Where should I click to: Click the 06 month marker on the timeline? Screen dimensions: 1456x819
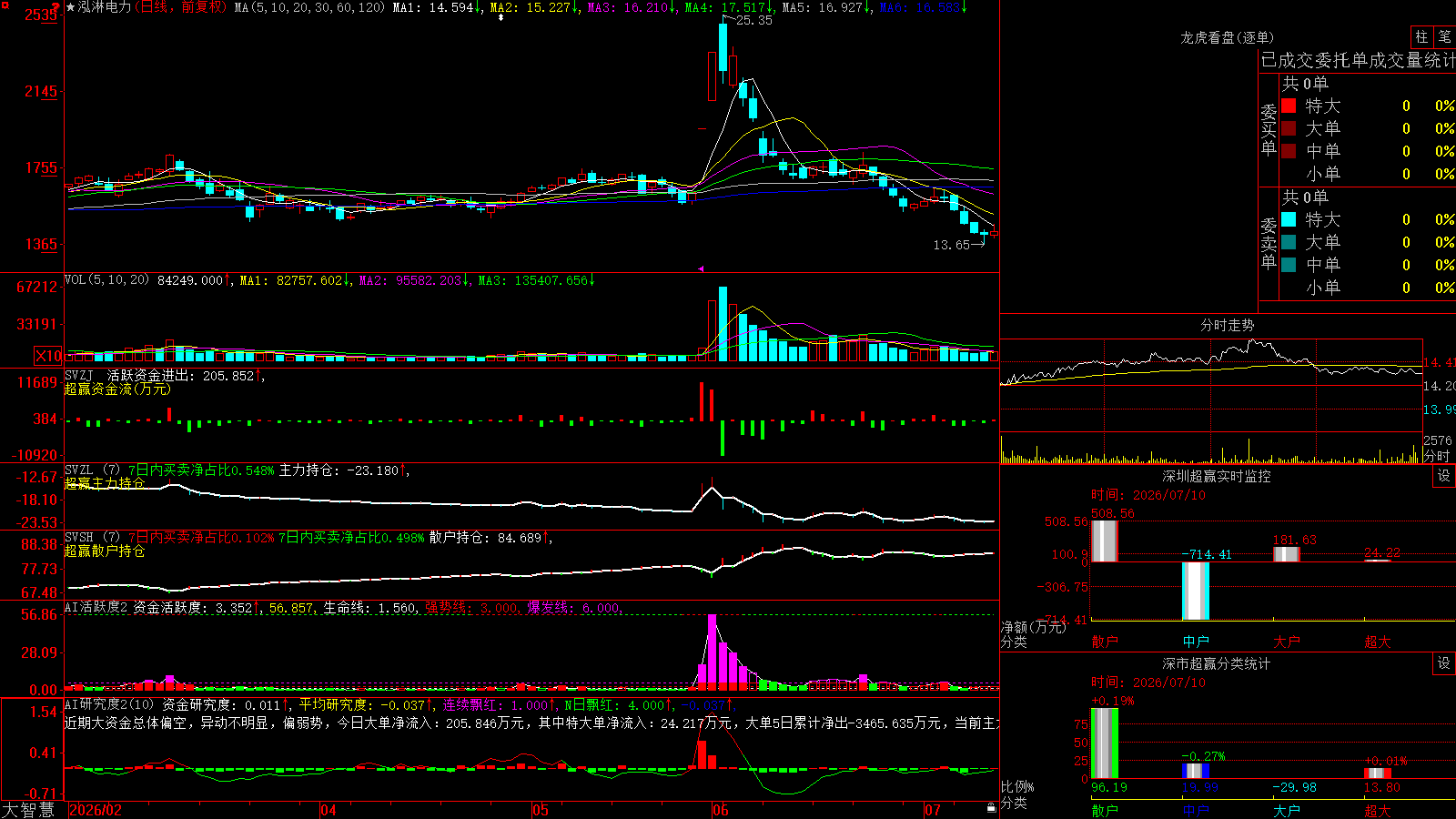pos(721,810)
